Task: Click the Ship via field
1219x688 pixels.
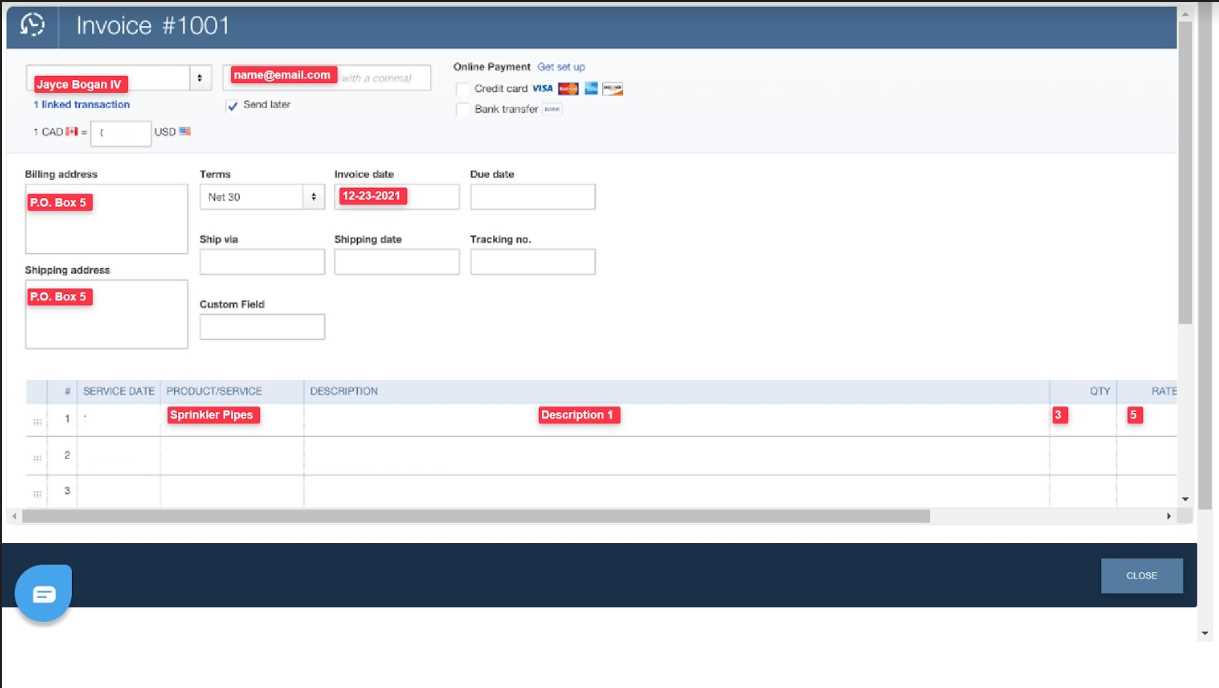Action: click(x=262, y=262)
